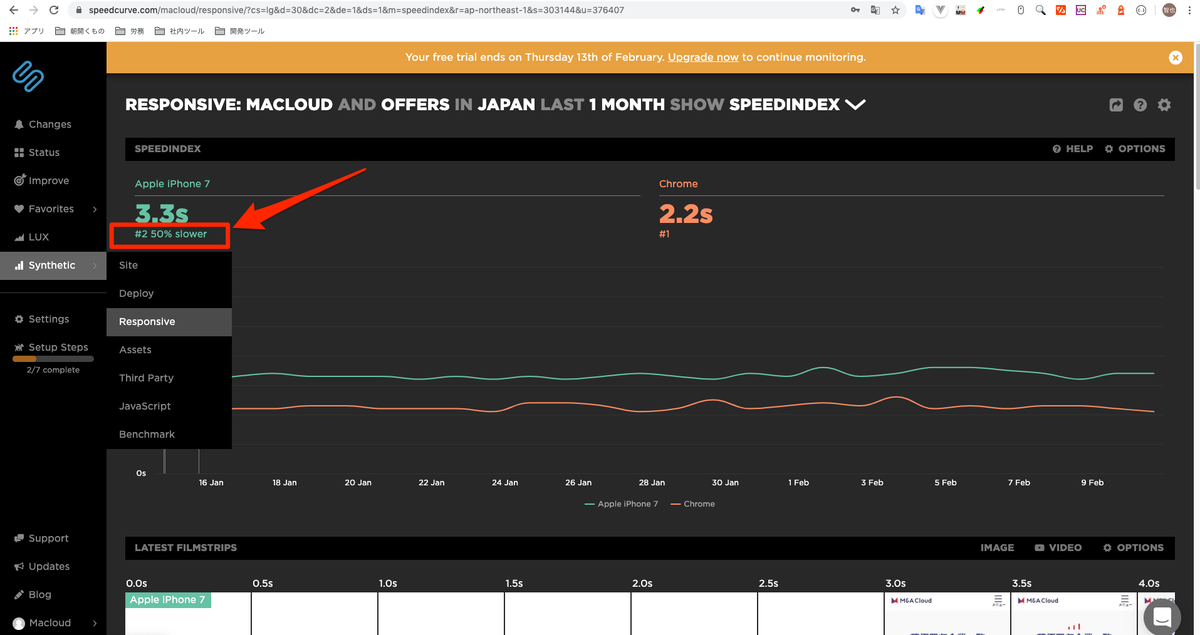Image resolution: width=1200 pixels, height=635 pixels.
Task: Click the Chrome 2.2s value
Action: click(686, 213)
